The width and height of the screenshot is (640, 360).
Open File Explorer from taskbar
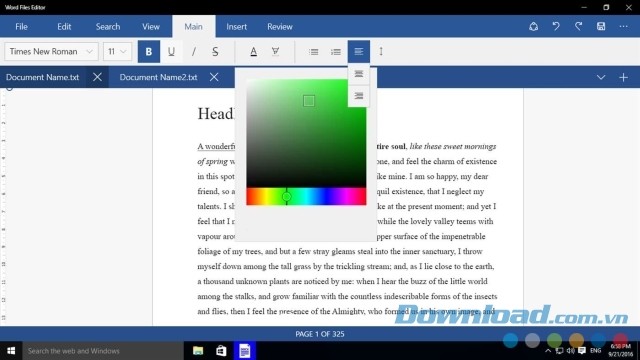click(x=198, y=351)
